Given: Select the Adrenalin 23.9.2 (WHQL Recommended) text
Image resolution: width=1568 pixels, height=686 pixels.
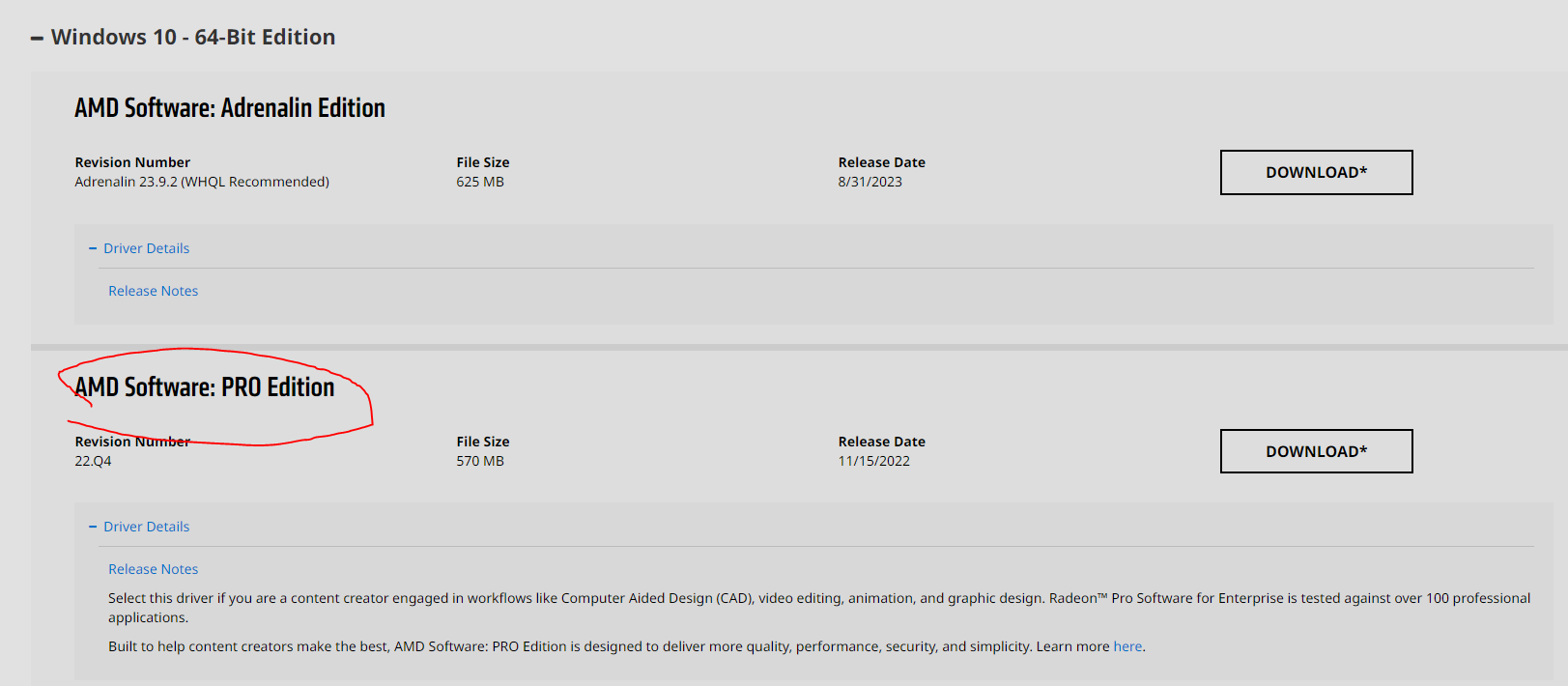Looking at the screenshot, I should [x=202, y=182].
